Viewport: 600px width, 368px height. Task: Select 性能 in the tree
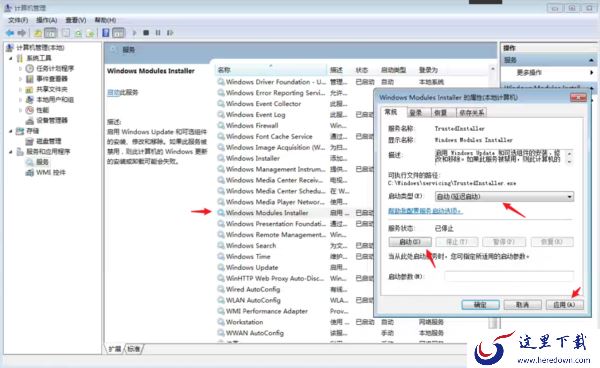pos(42,110)
